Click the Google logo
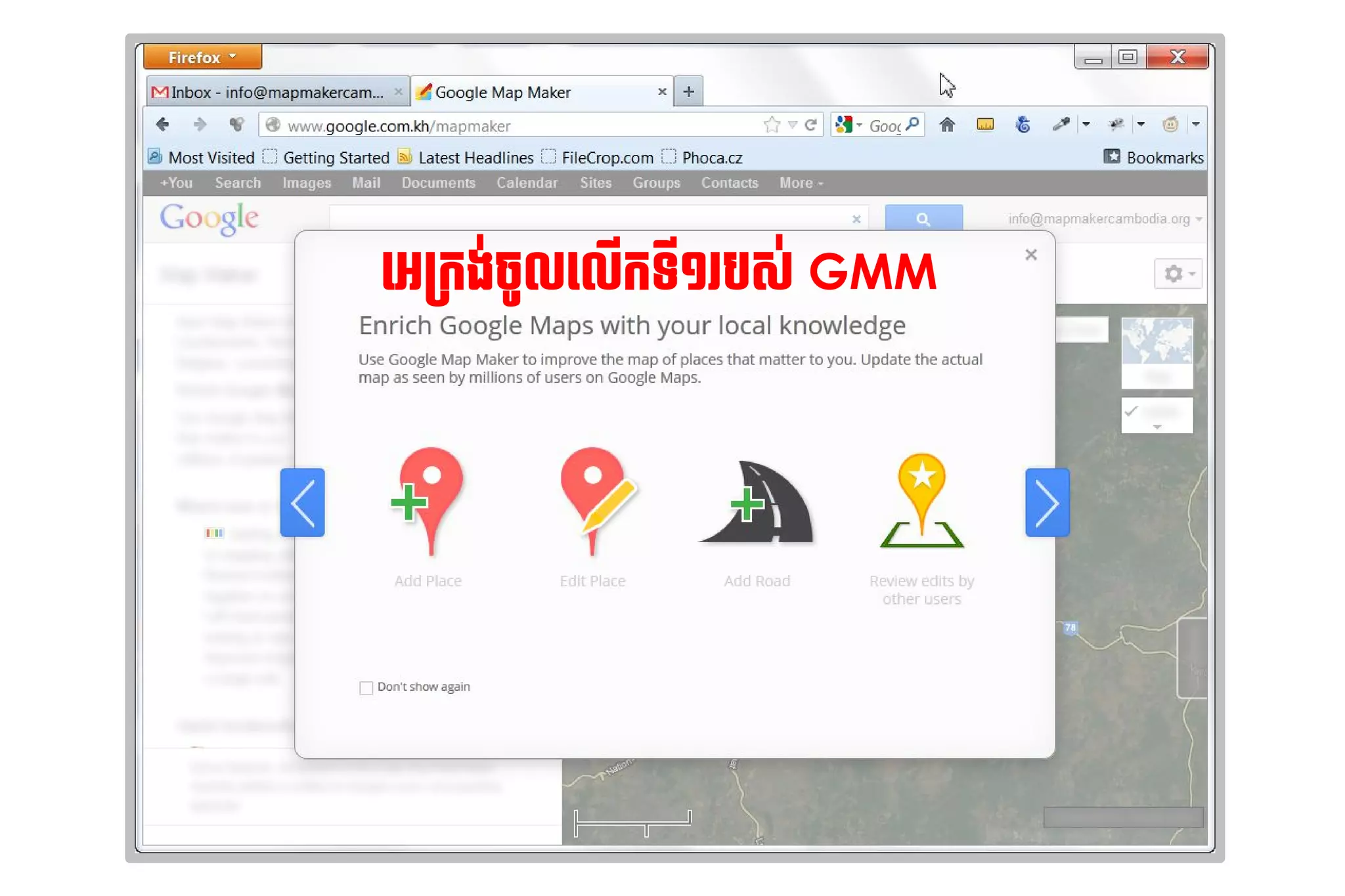 point(209,218)
